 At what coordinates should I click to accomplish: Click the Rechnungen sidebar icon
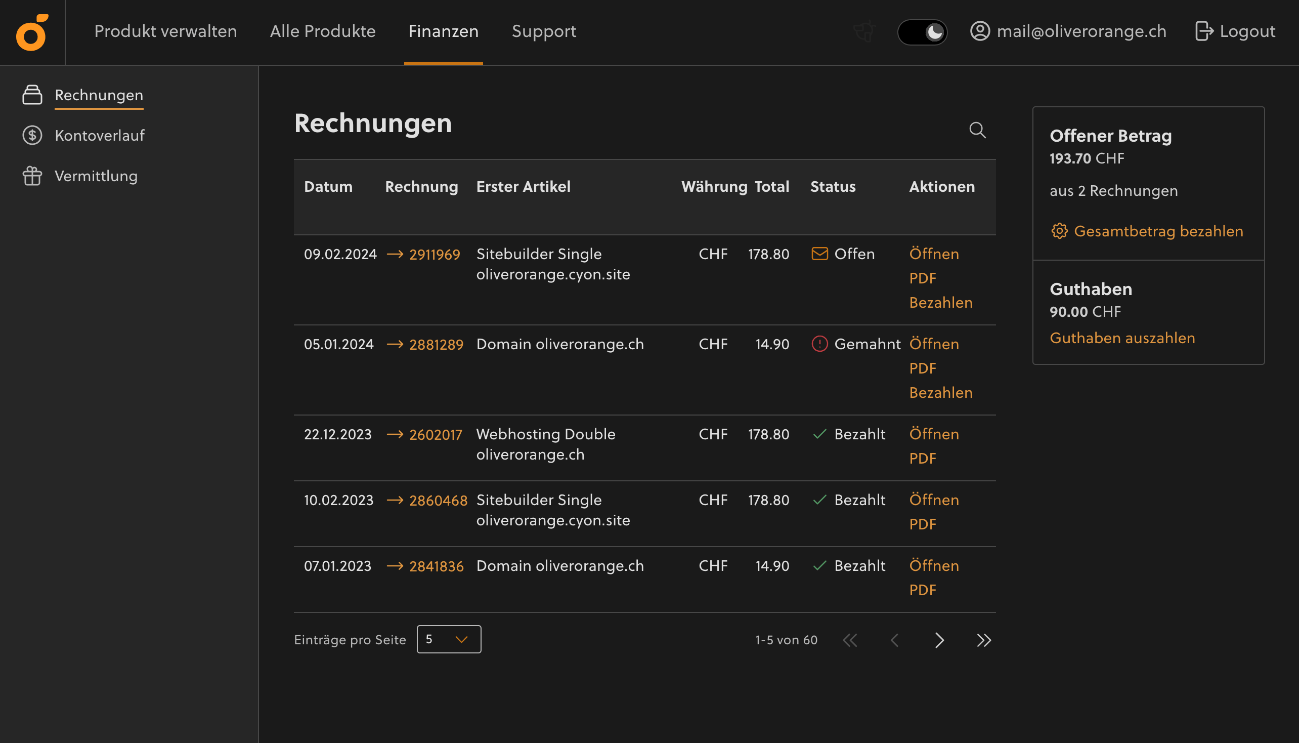32,95
